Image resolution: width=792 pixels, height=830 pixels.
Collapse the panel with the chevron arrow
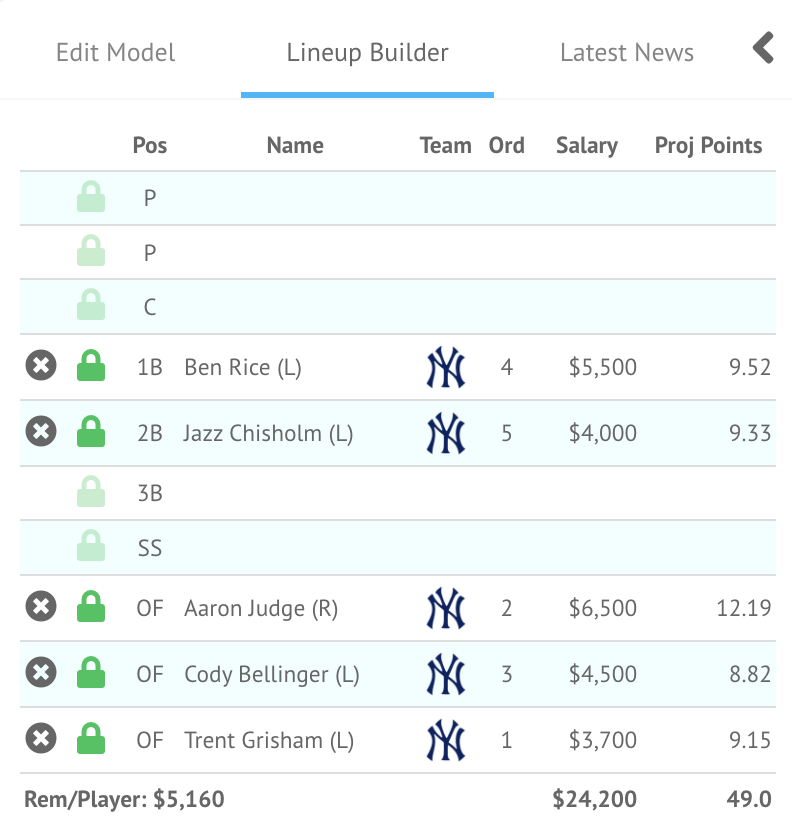763,48
